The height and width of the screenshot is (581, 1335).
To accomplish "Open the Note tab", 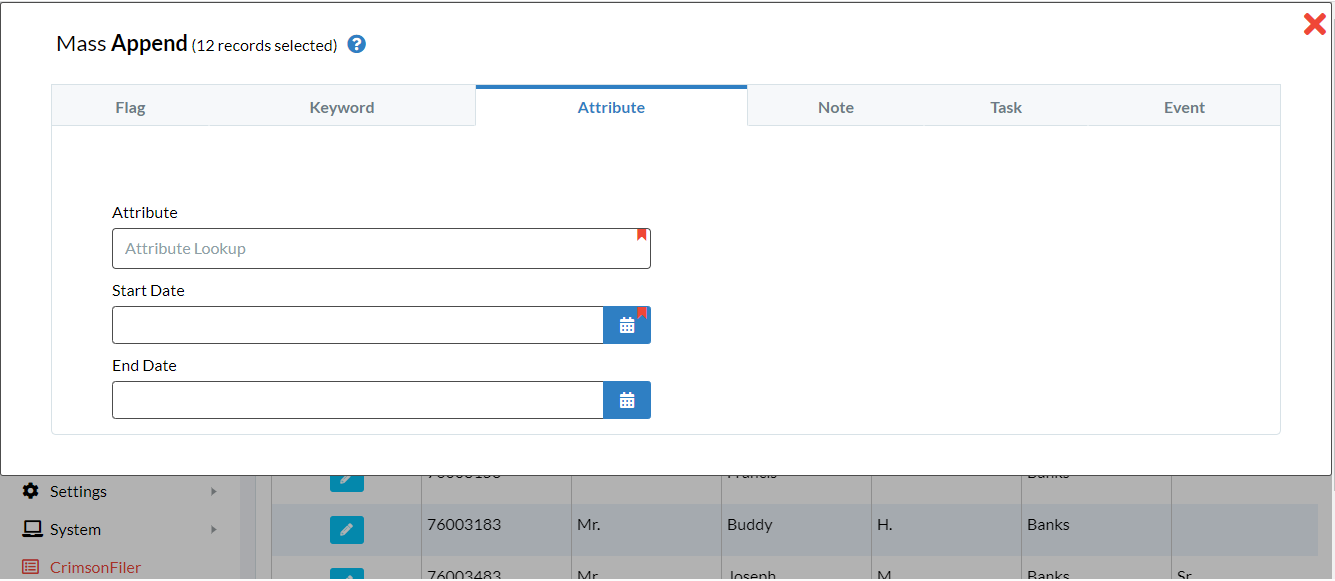I will 836,107.
